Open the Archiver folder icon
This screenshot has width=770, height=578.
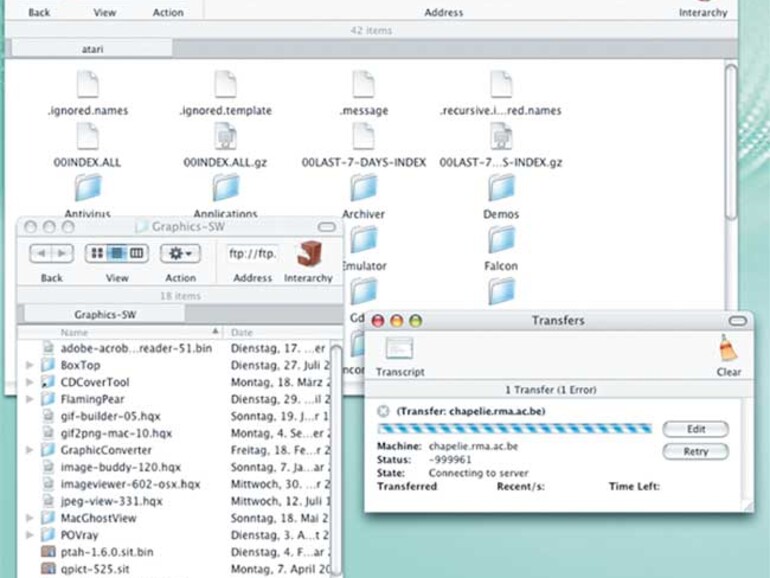pos(363,188)
